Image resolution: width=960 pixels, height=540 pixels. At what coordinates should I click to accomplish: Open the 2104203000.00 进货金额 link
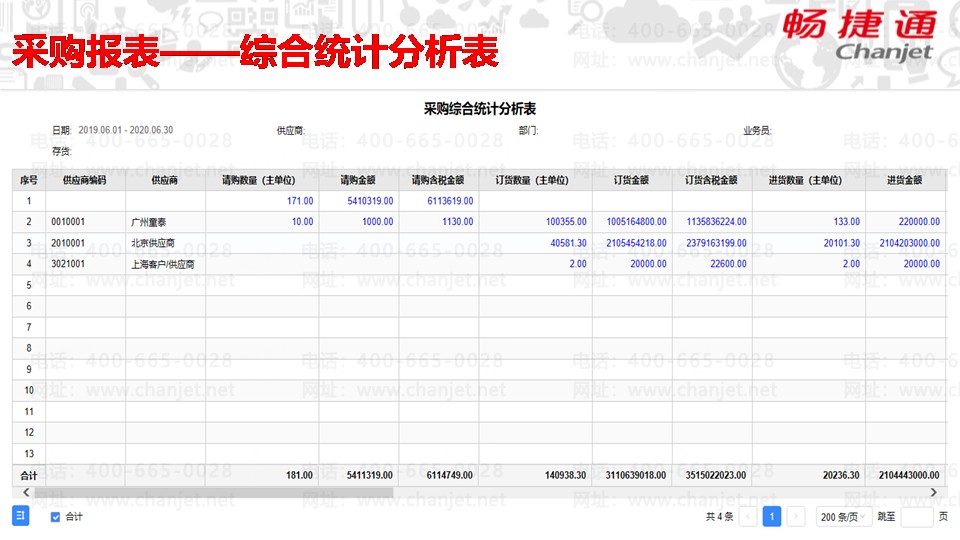tap(909, 243)
